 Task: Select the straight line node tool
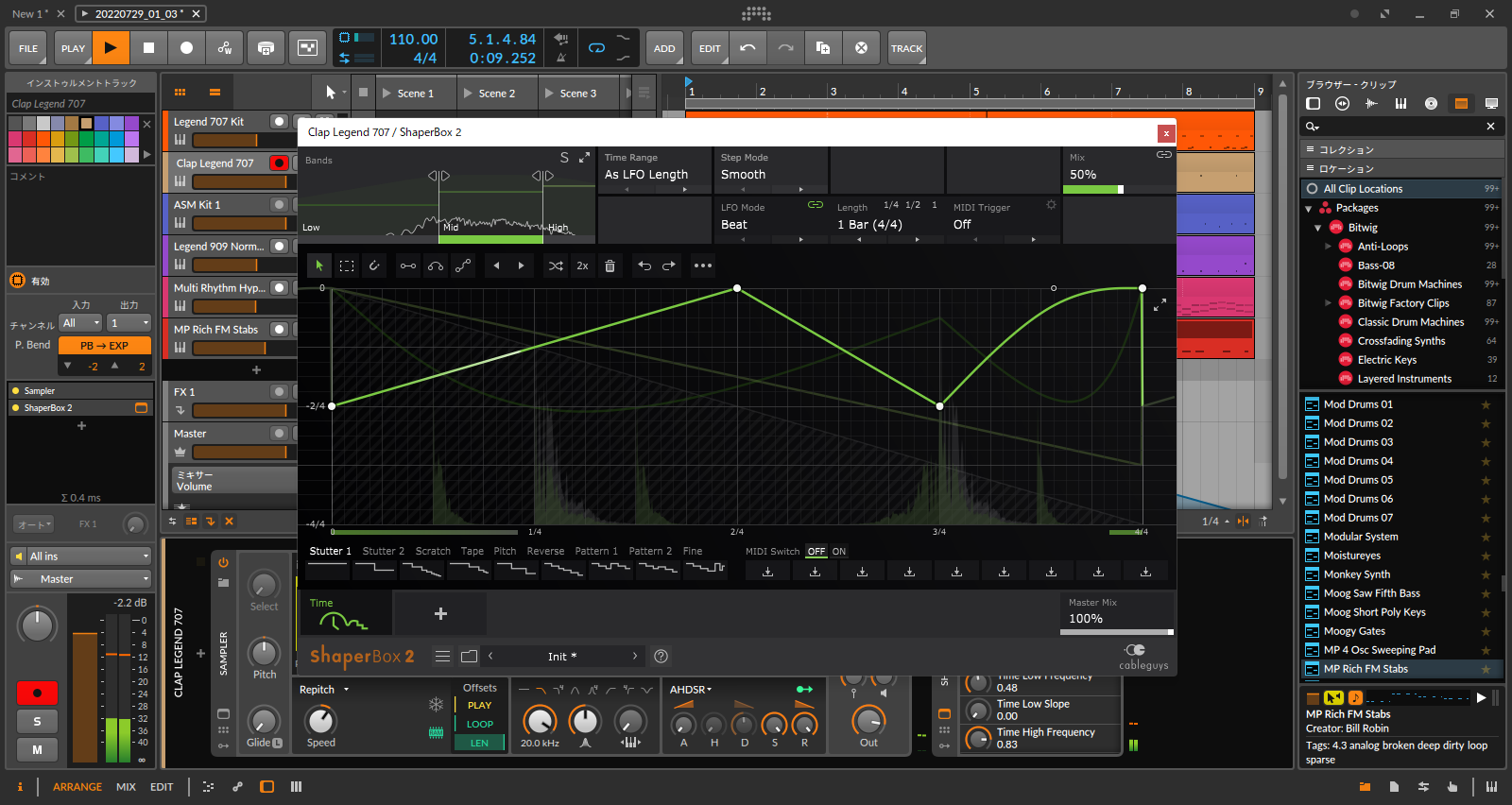click(x=408, y=265)
